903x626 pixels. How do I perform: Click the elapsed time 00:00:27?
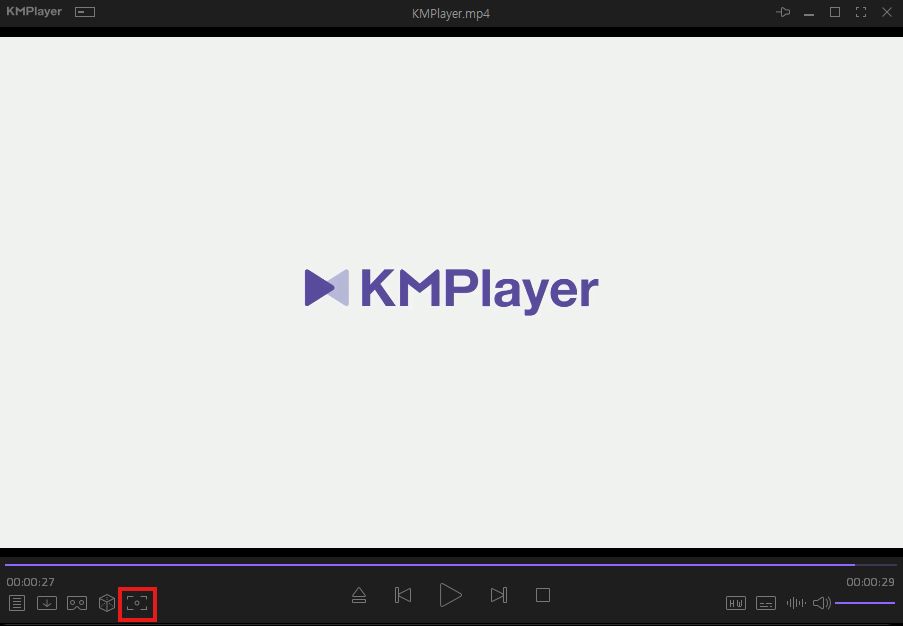point(31,582)
